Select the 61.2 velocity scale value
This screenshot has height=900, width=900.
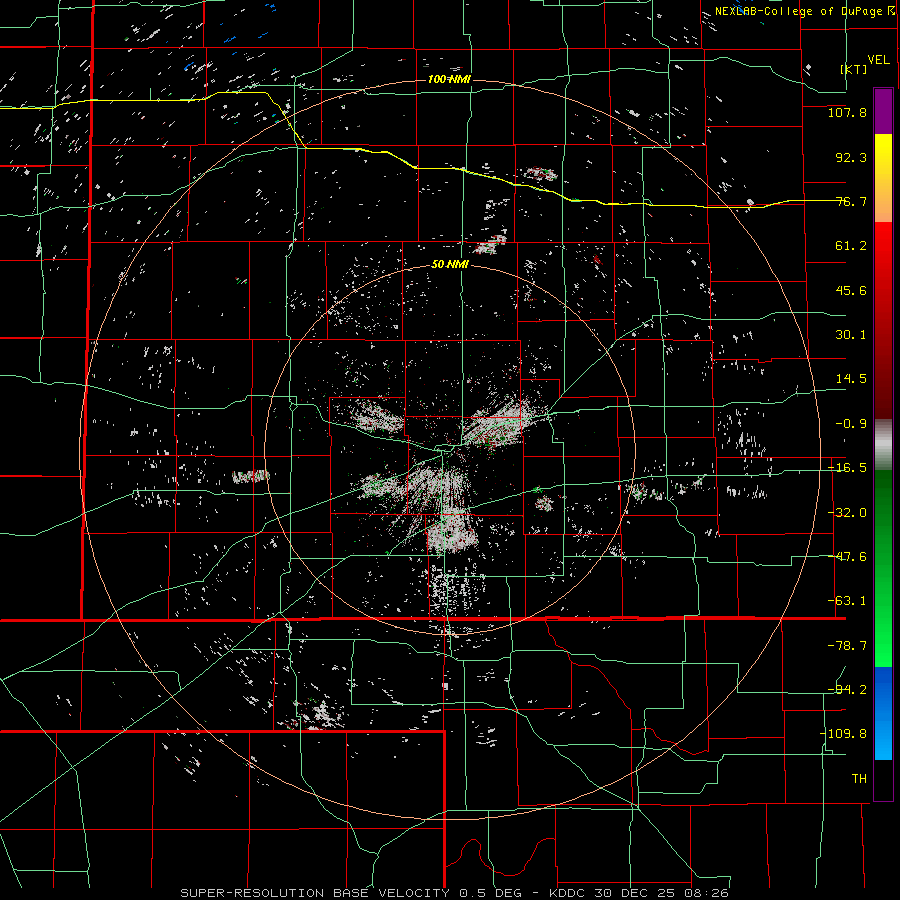851,246
